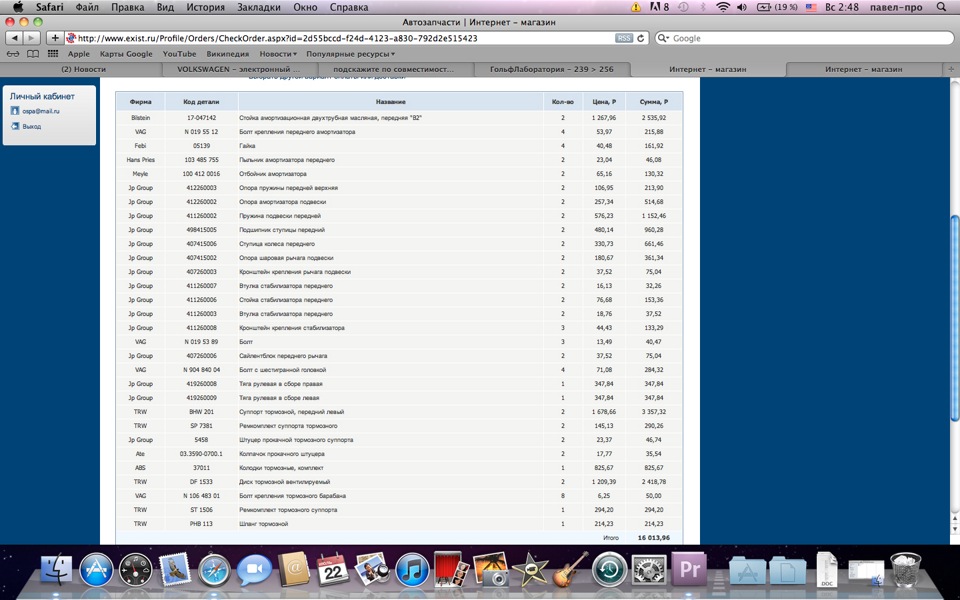Open the Applications folder stack in the Dock
Screen dimensions: 960x600
[x=748, y=571]
